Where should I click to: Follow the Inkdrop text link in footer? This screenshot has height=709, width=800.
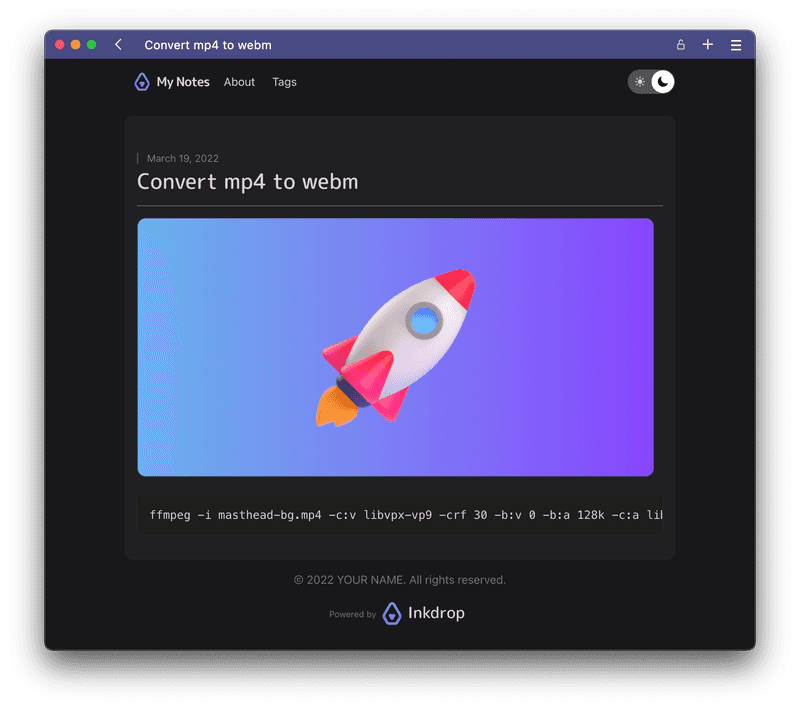point(436,614)
